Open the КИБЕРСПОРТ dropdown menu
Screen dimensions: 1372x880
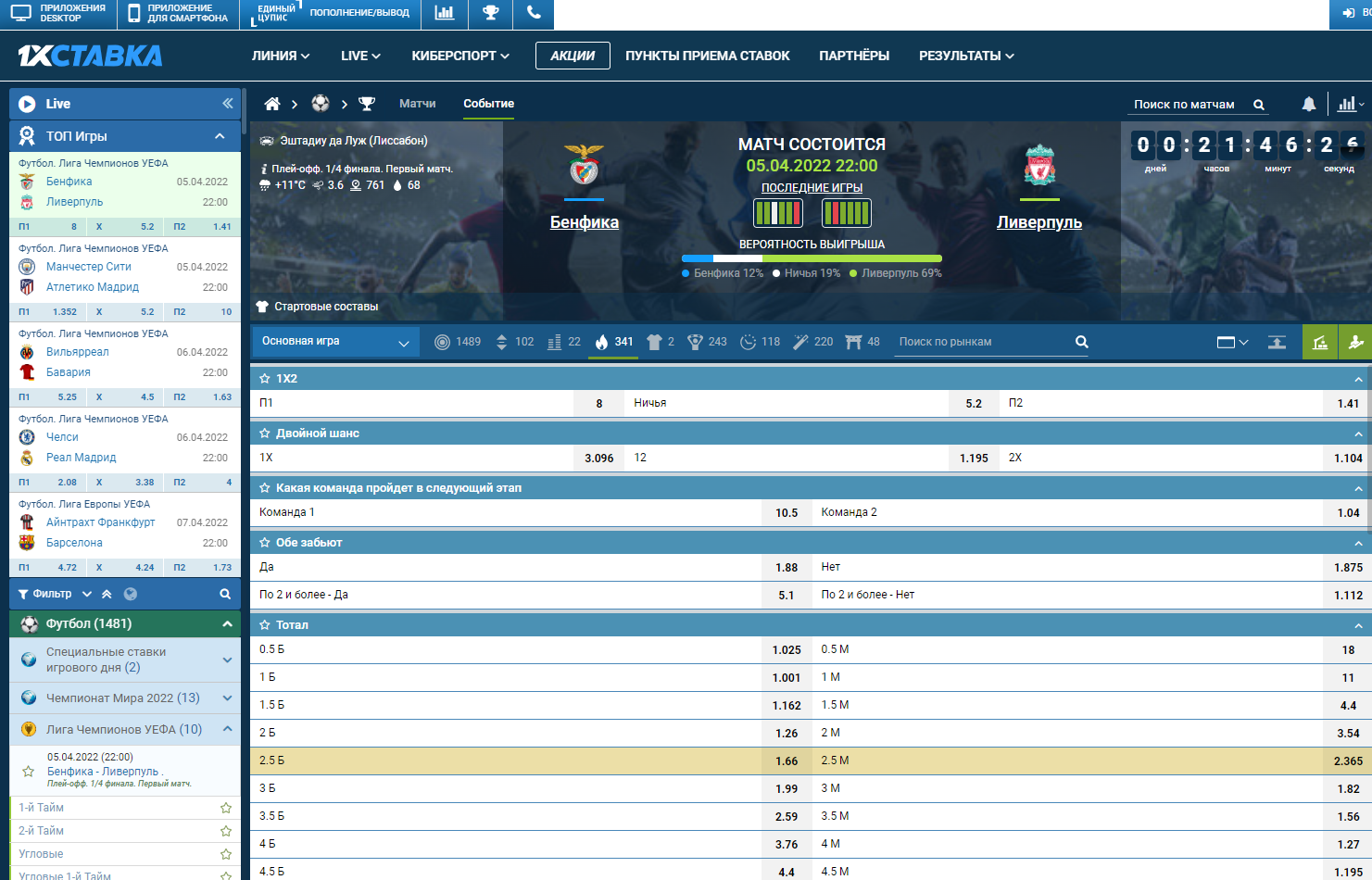point(460,56)
